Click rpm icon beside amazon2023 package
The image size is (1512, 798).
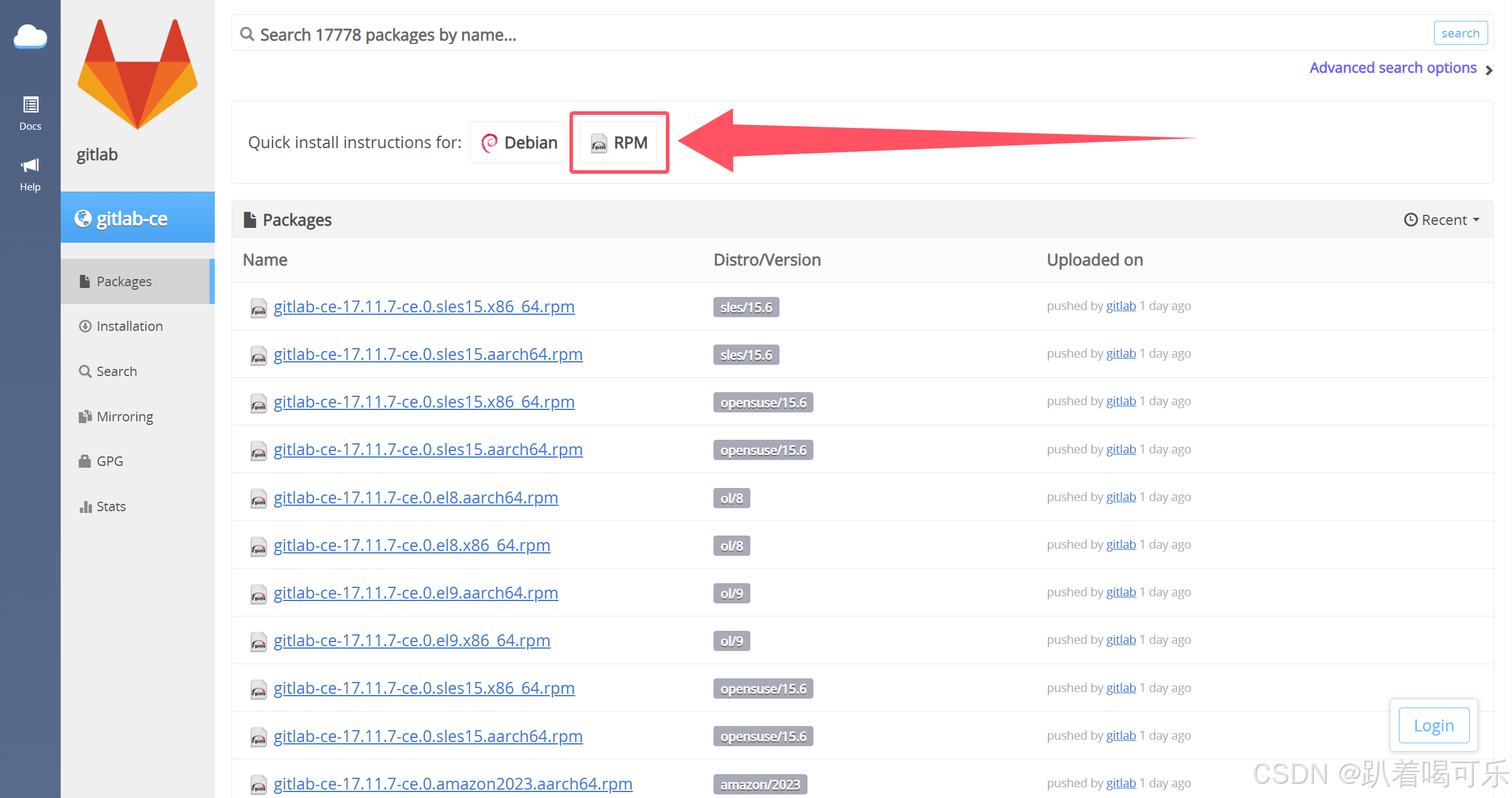(x=258, y=785)
